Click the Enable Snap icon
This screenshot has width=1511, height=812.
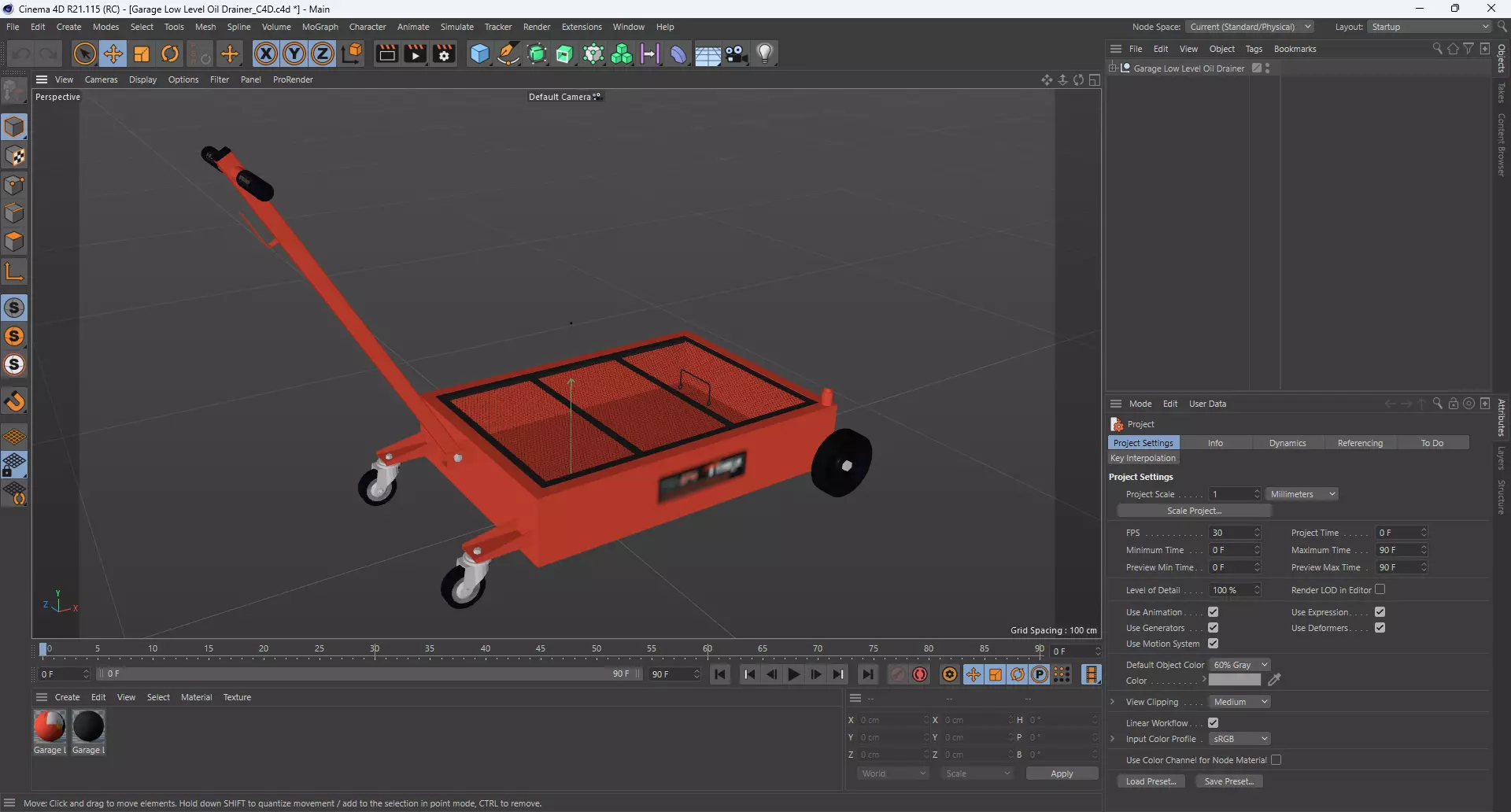click(x=14, y=402)
